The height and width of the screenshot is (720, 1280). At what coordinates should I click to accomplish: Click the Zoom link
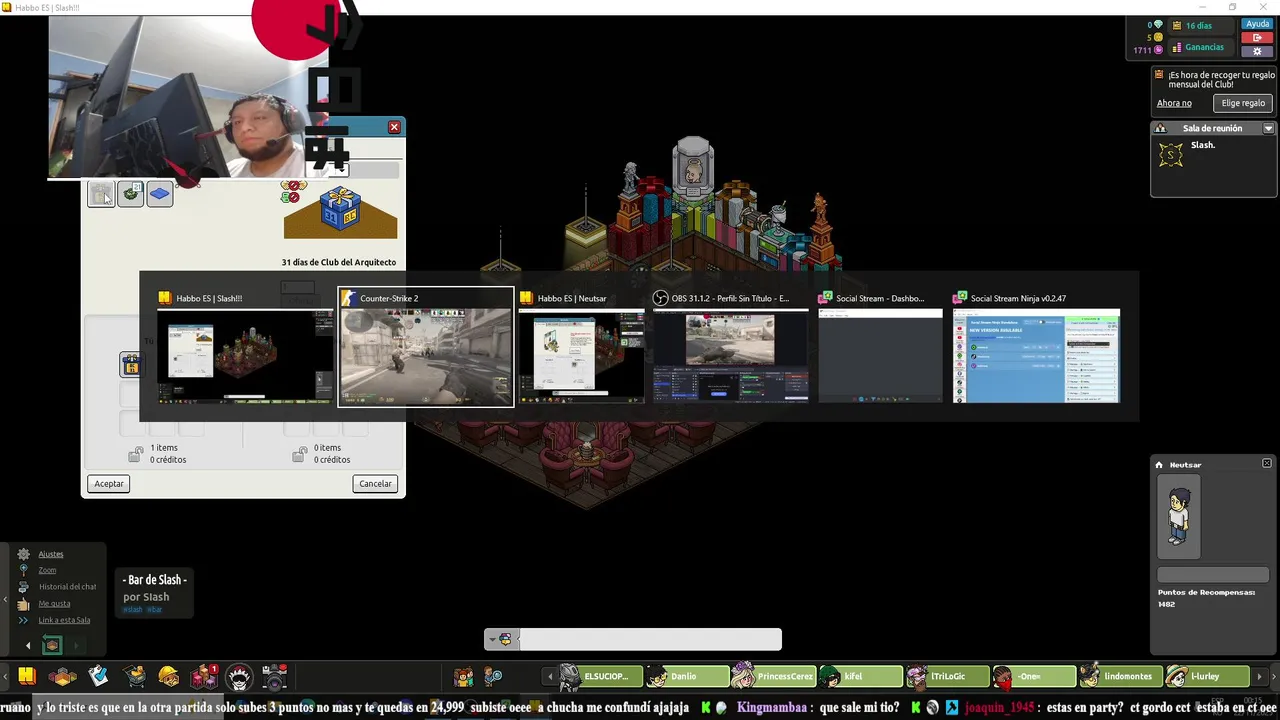pyautogui.click(x=47, y=570)
